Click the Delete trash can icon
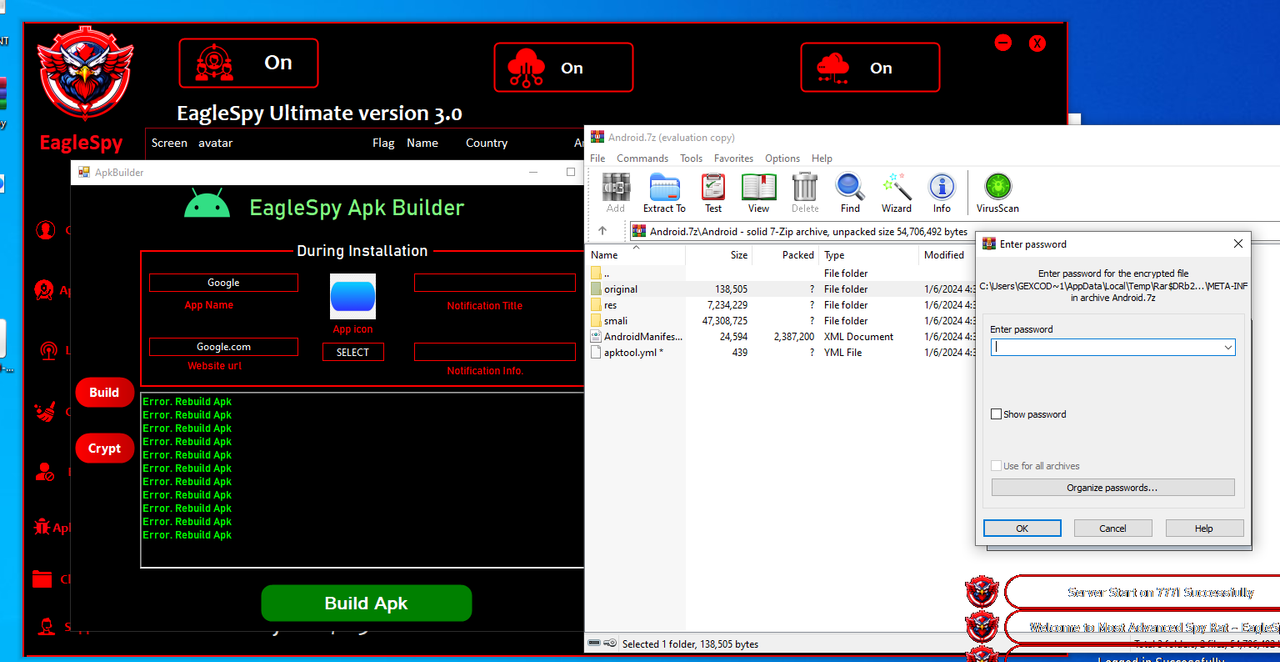This screenshot has width=1280, height=662. point(805,193)
